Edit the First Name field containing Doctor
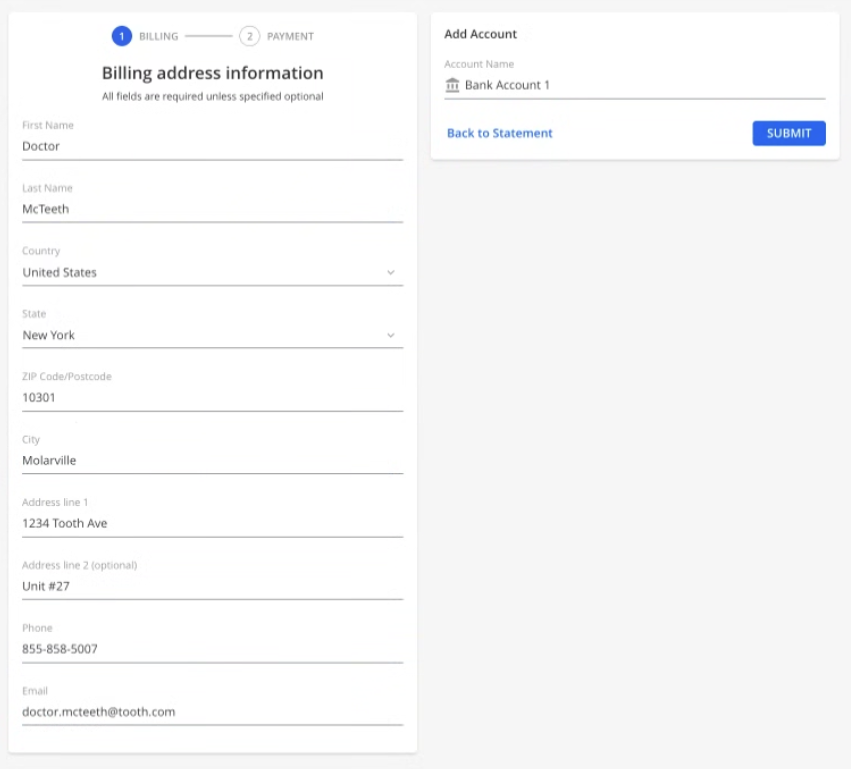The height and width of the screenshot is (769, 851). pos(212,147)
